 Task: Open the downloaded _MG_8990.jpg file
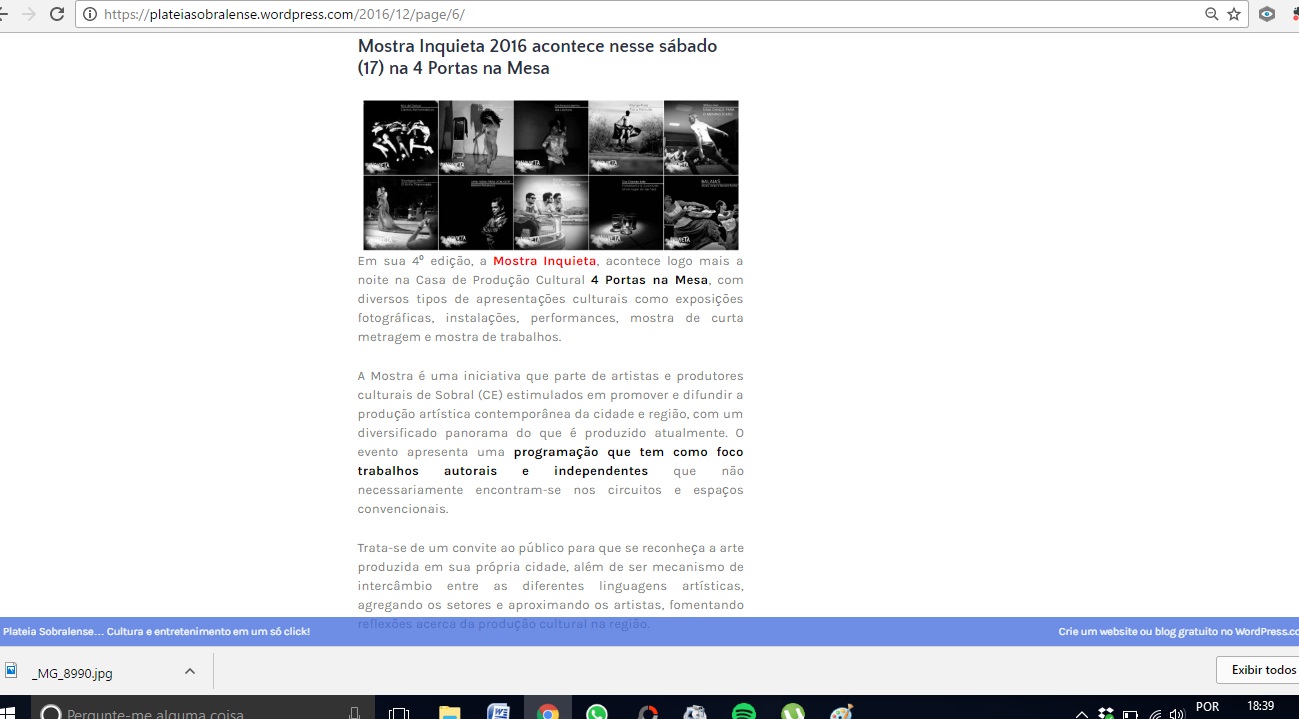[72, 673]
